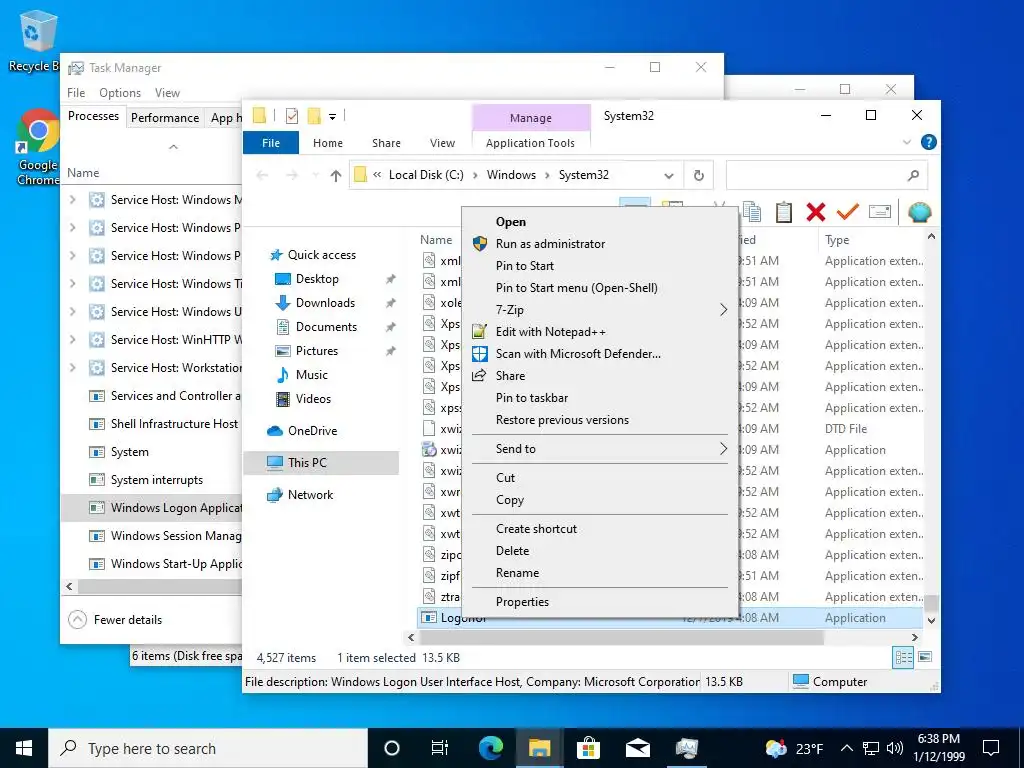1024x768 pixels.
Task: Click the search magnifier in Explorer
Action: pyautogui.click(x=913, y=175)
